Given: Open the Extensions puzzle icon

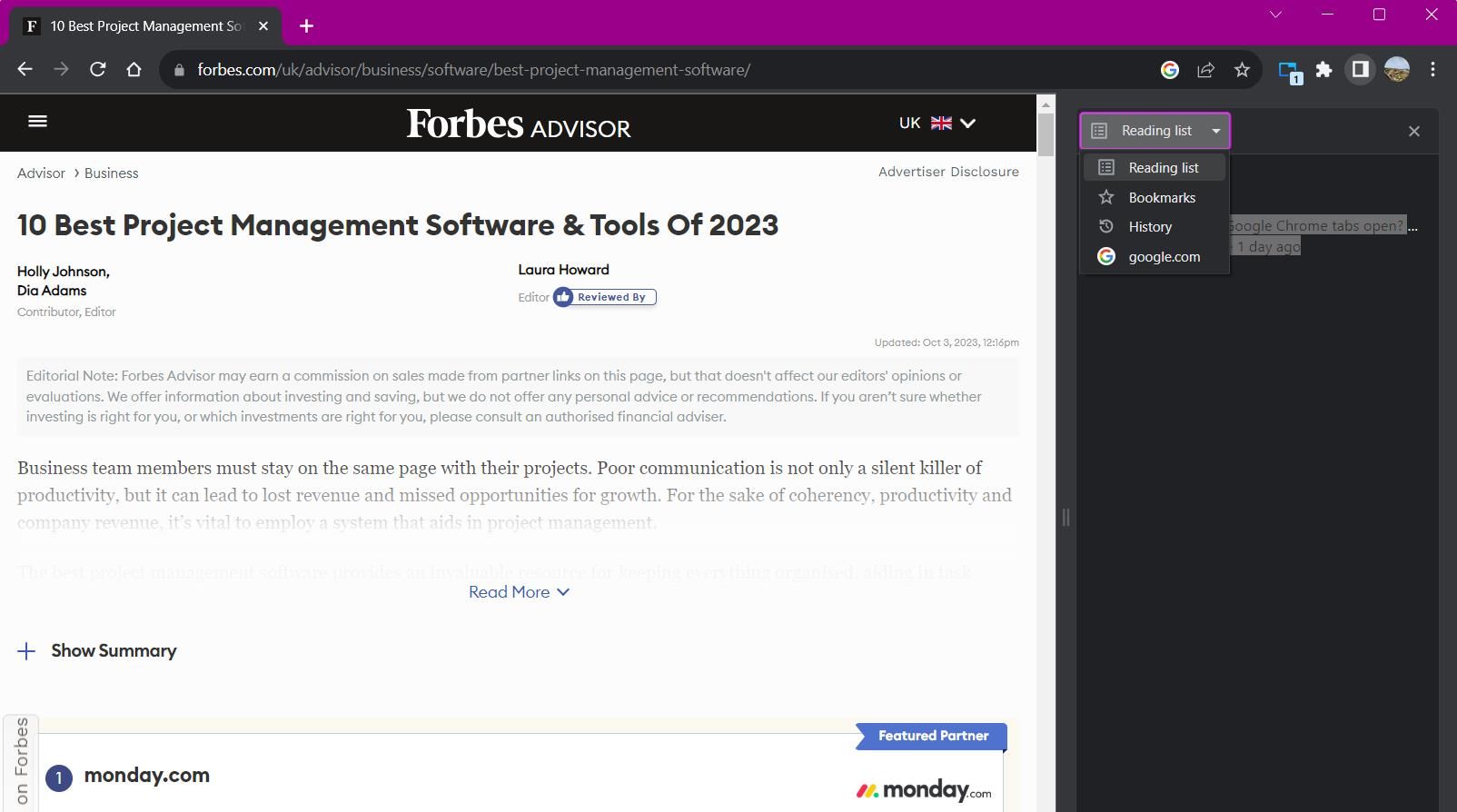Looking at the screenshot, I should pos(1323,70).
